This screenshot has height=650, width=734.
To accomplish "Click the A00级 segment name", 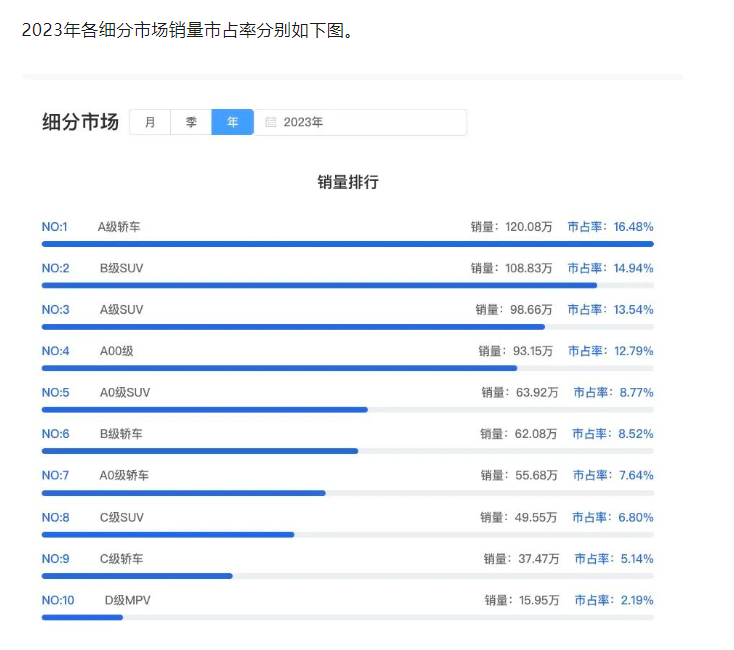I will click(117, 351).
